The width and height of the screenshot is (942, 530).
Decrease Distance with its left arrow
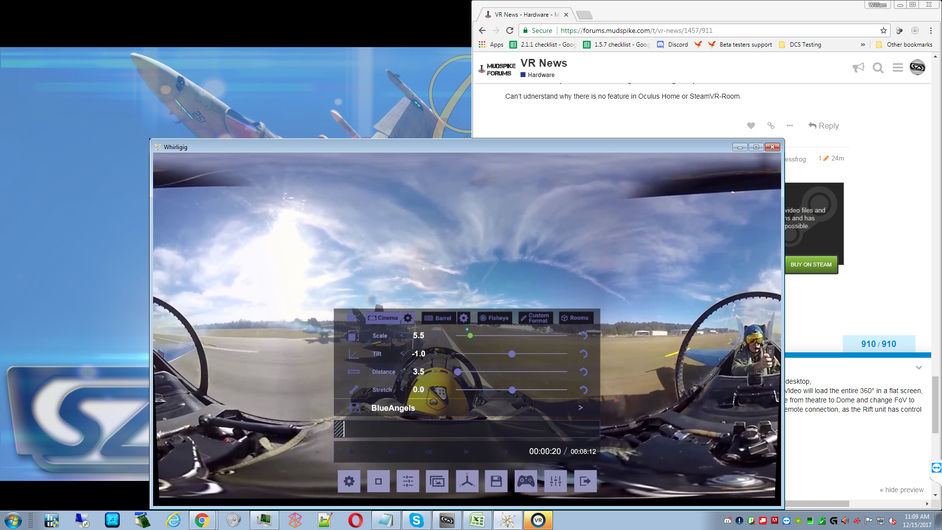[403, 371]
